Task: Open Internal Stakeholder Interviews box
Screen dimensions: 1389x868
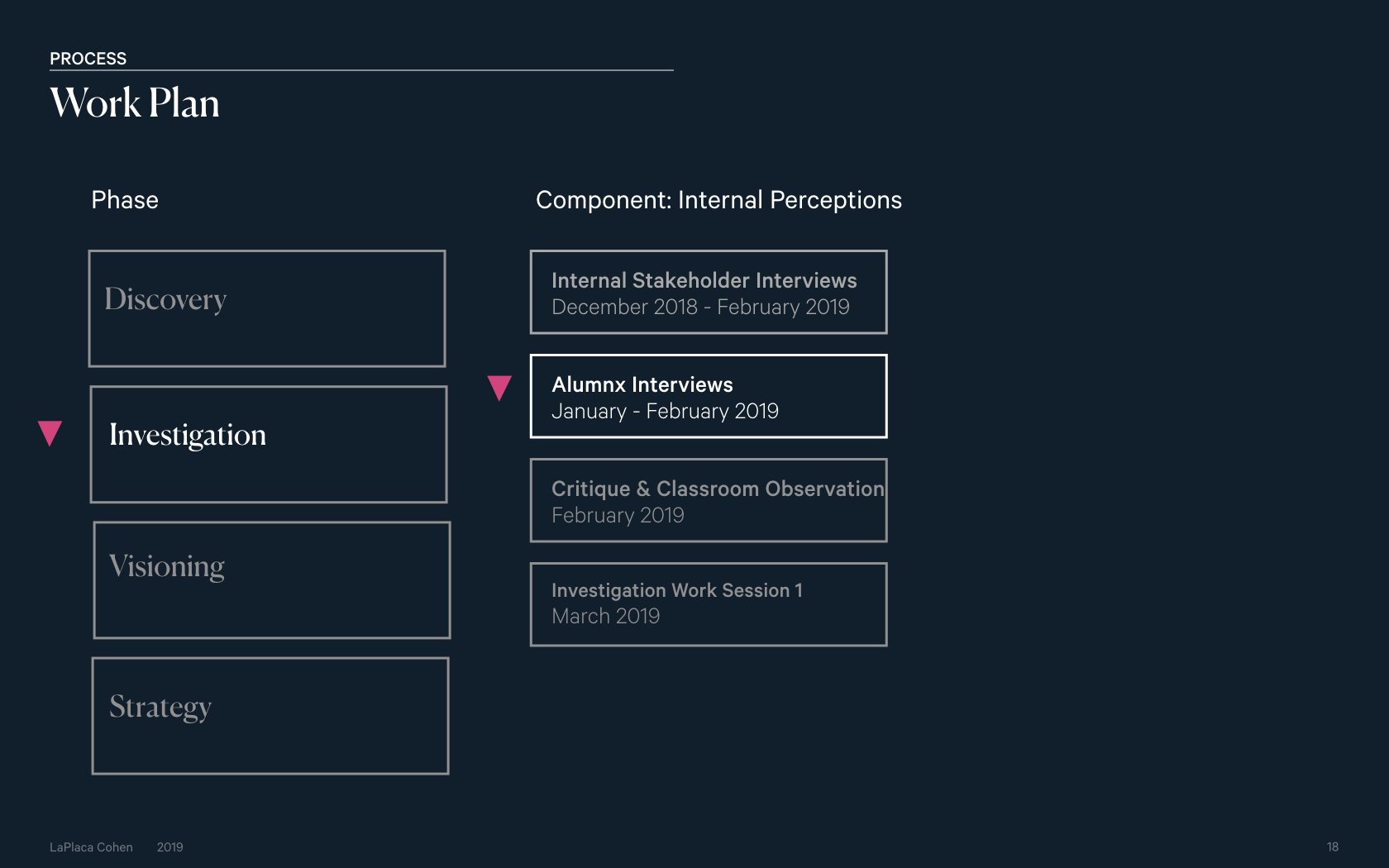Action: tap(709, 292)
